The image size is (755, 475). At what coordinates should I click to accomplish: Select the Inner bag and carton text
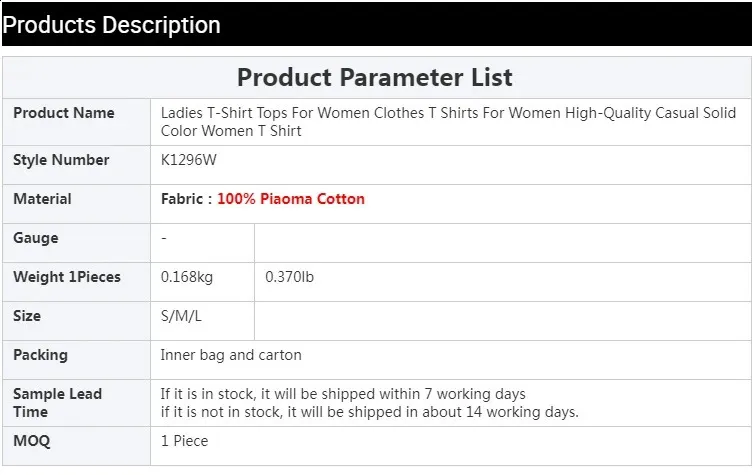pos(231,355)
